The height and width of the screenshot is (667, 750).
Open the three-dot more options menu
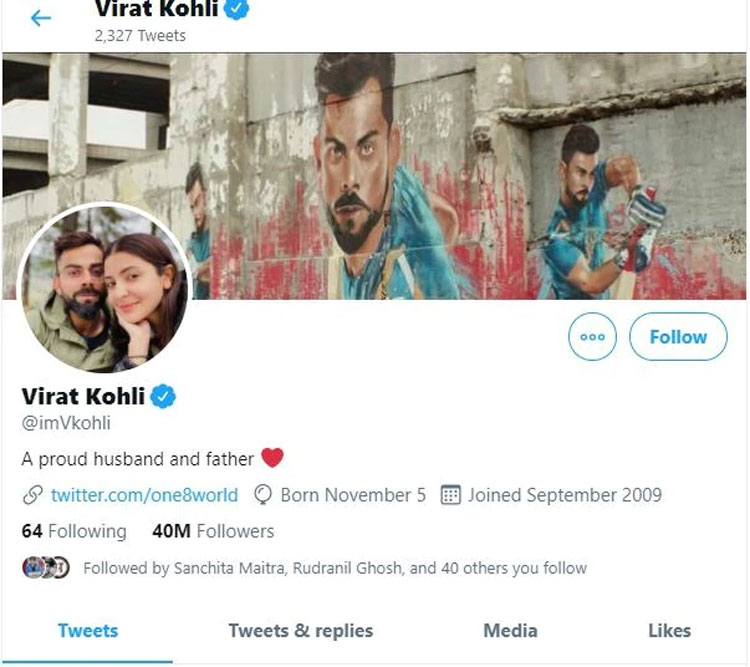[x=592, y=337]
